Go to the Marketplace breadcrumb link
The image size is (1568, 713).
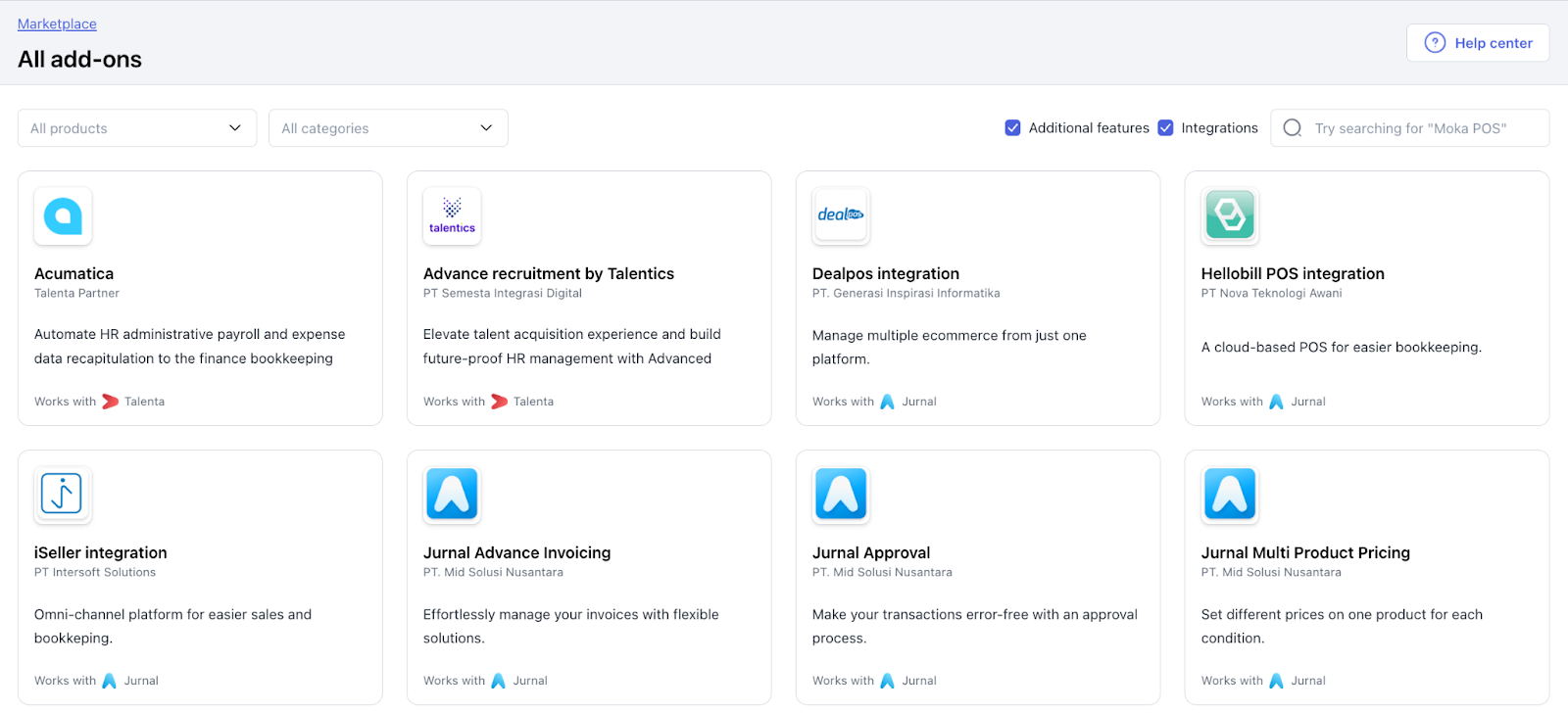pyautogui.click(x=57, y=24)
